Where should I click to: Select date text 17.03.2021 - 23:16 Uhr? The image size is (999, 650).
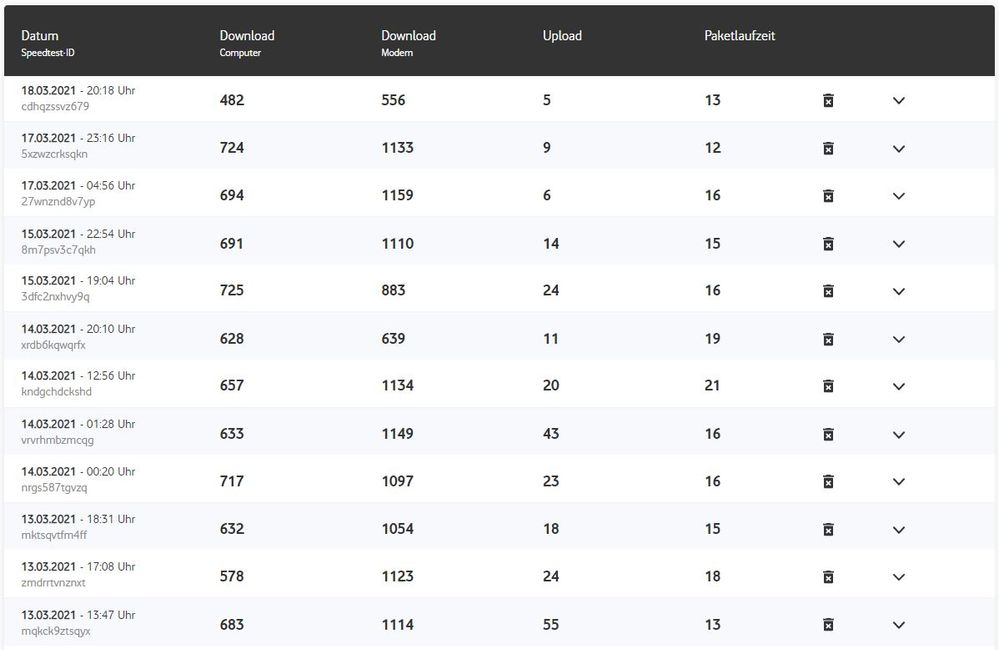pos(78,138)
